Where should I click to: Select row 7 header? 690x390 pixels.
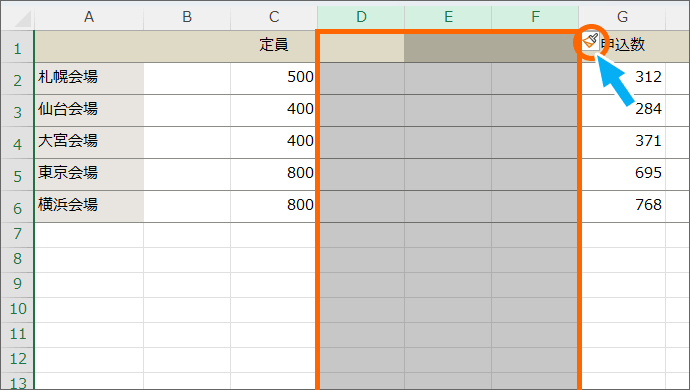click(x=18, y=235)
